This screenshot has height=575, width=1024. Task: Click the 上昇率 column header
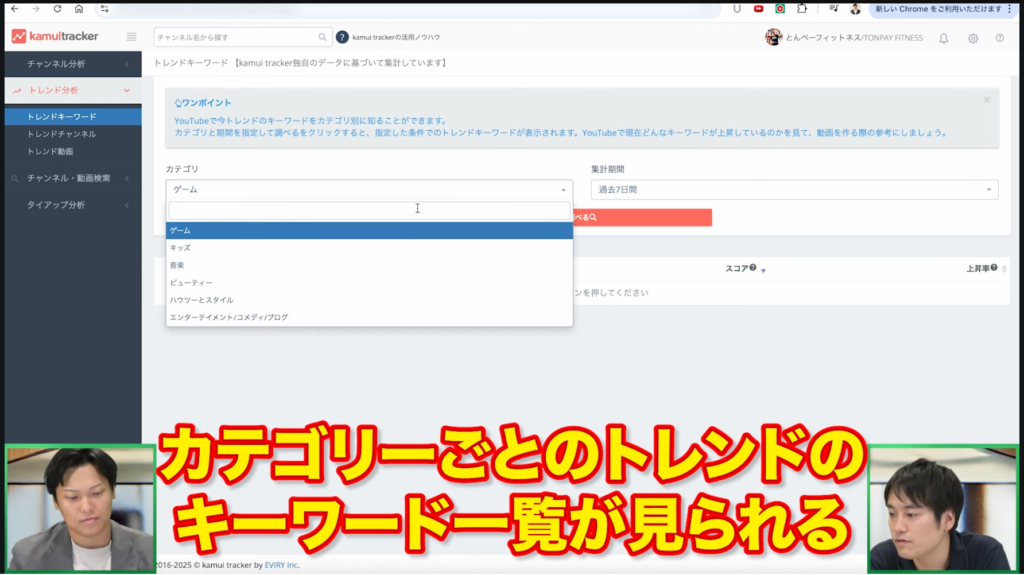(978, 269)
